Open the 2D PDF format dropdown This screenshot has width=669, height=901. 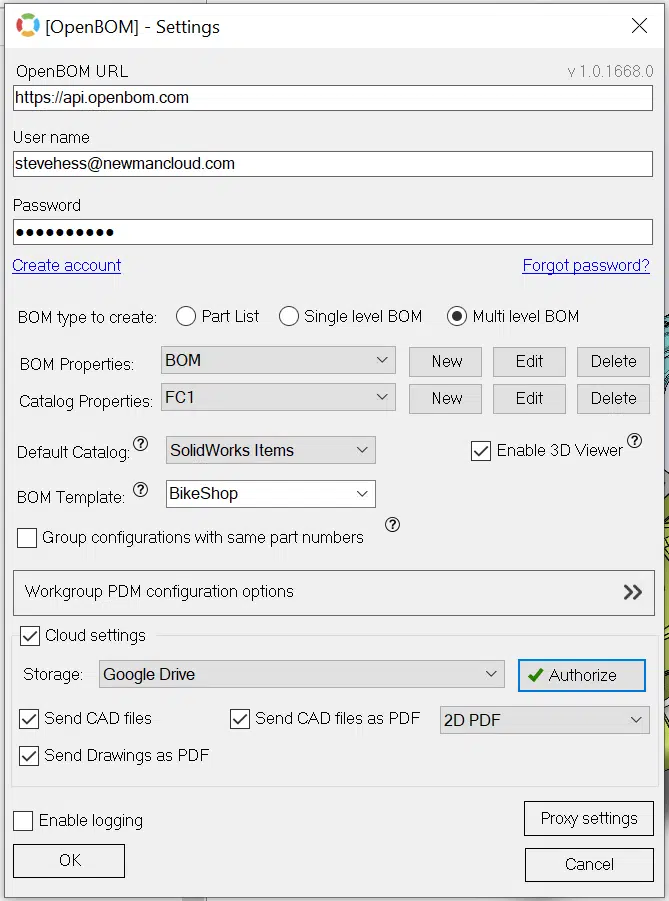pyautogui.click(x=545, y=720)
